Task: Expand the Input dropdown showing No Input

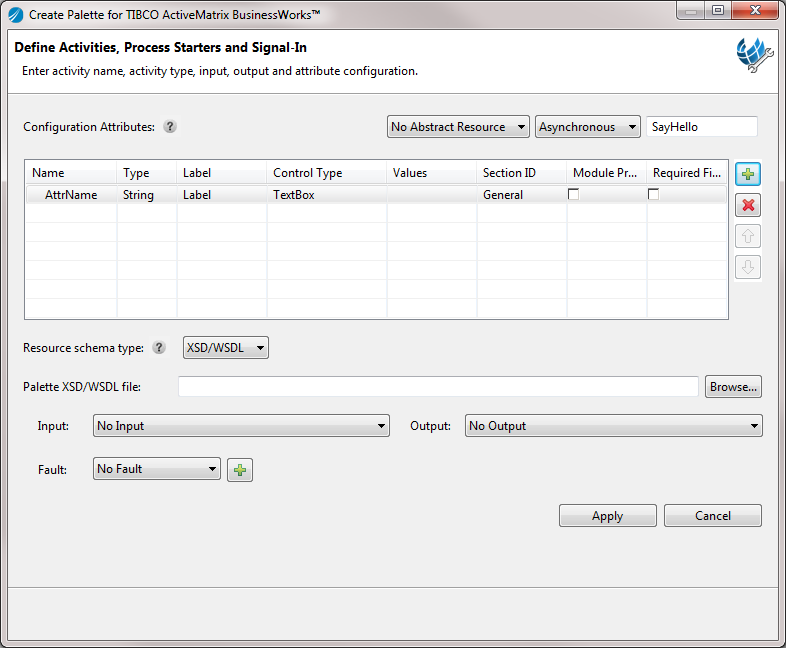Action: (241, 426)
